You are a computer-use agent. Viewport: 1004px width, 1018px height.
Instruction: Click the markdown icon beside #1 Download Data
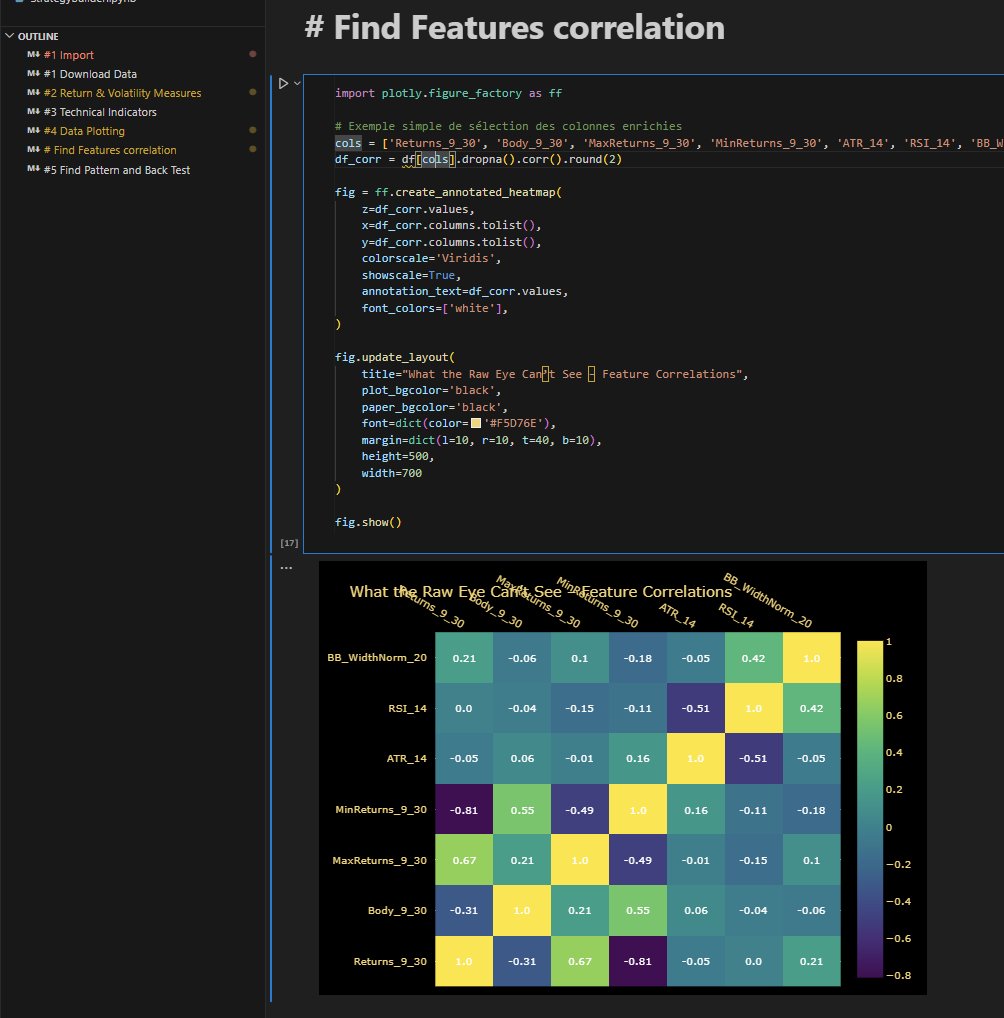point(33,73)
